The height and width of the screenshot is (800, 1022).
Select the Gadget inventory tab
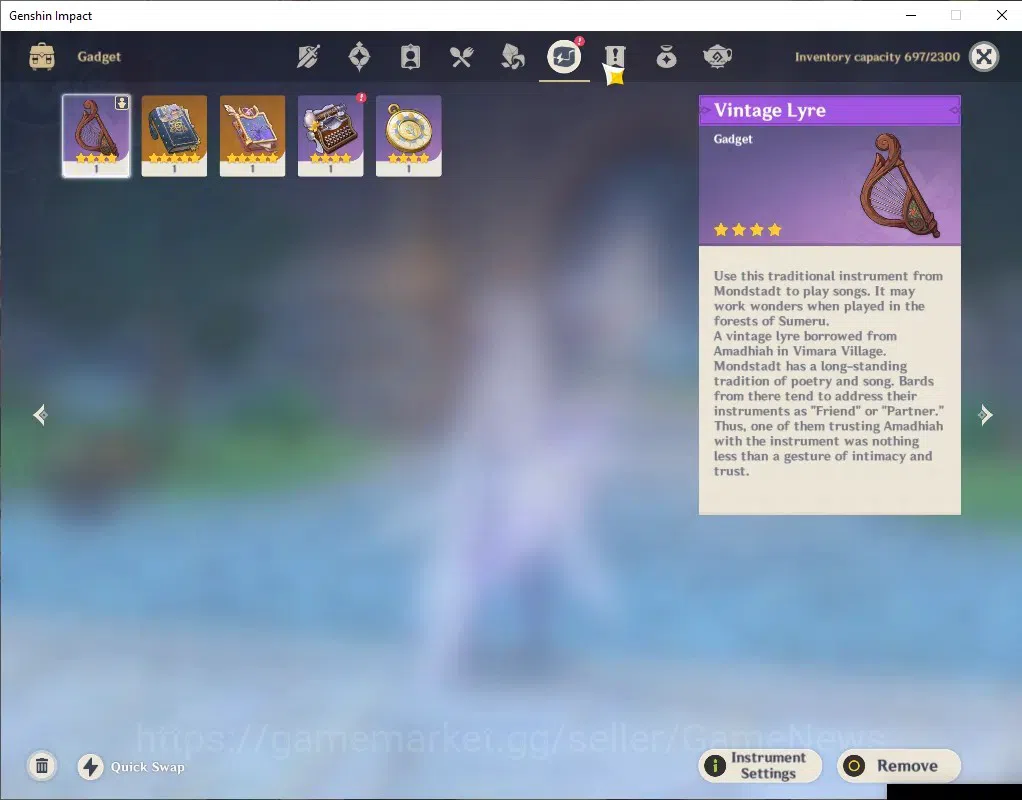tap(564, 57)
